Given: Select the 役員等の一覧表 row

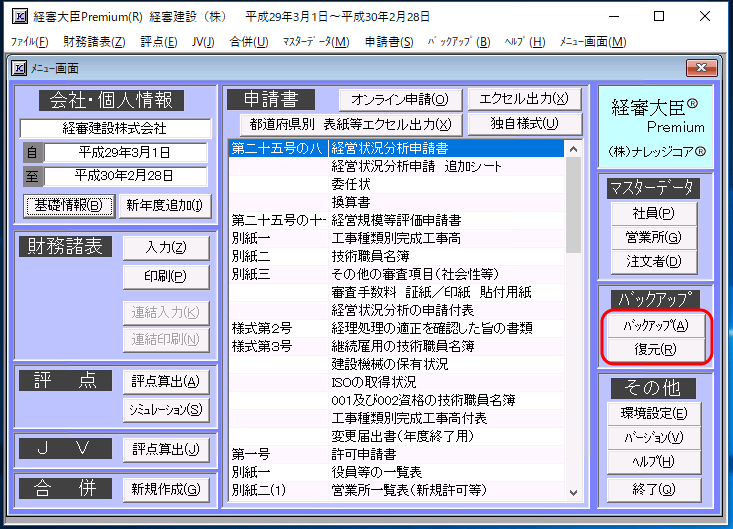Looking at the screenshot, I should point(396,472).
